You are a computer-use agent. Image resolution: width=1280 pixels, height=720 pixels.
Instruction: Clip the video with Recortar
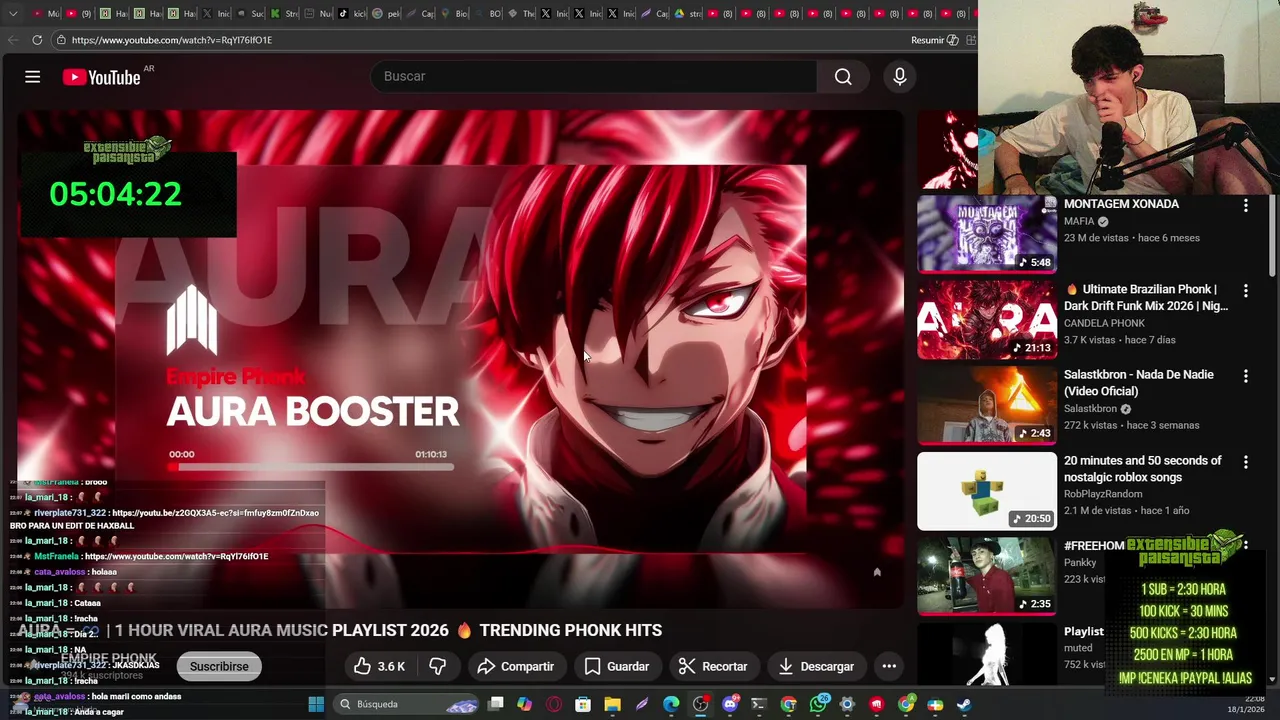(713, 666)
